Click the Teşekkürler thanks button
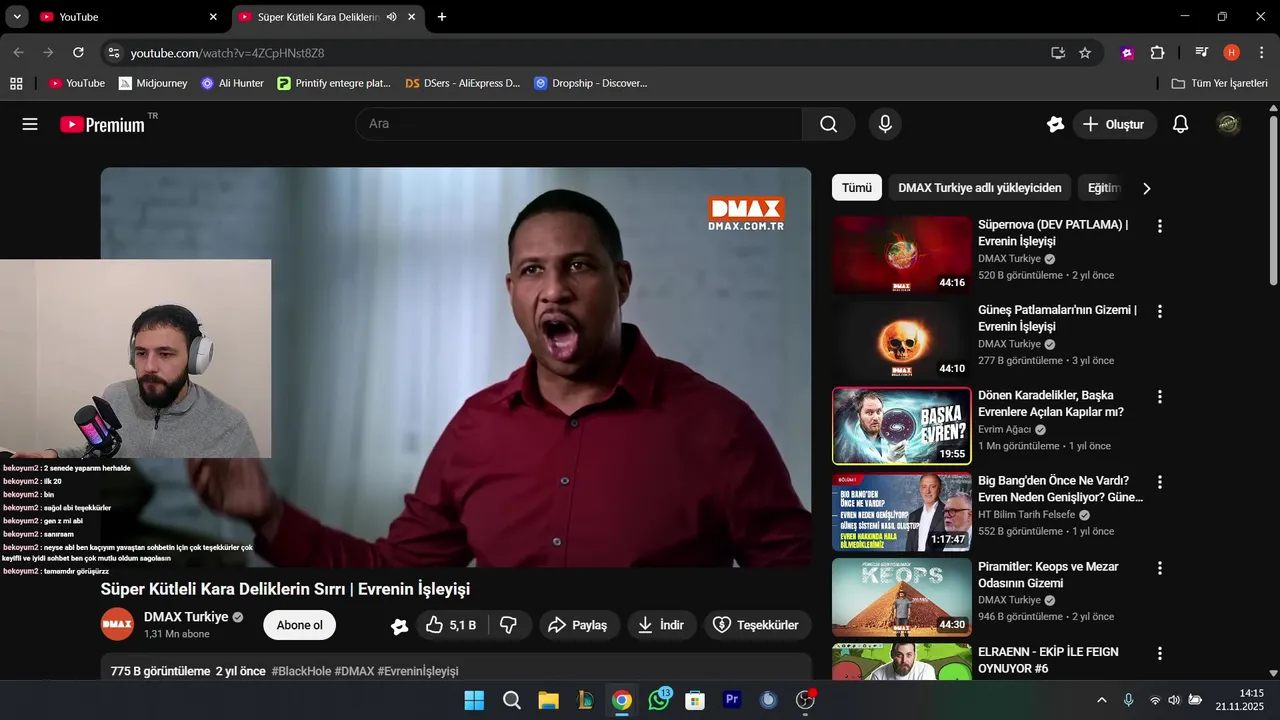Viewport: 1280px width, 720px height. click(756, 625)
